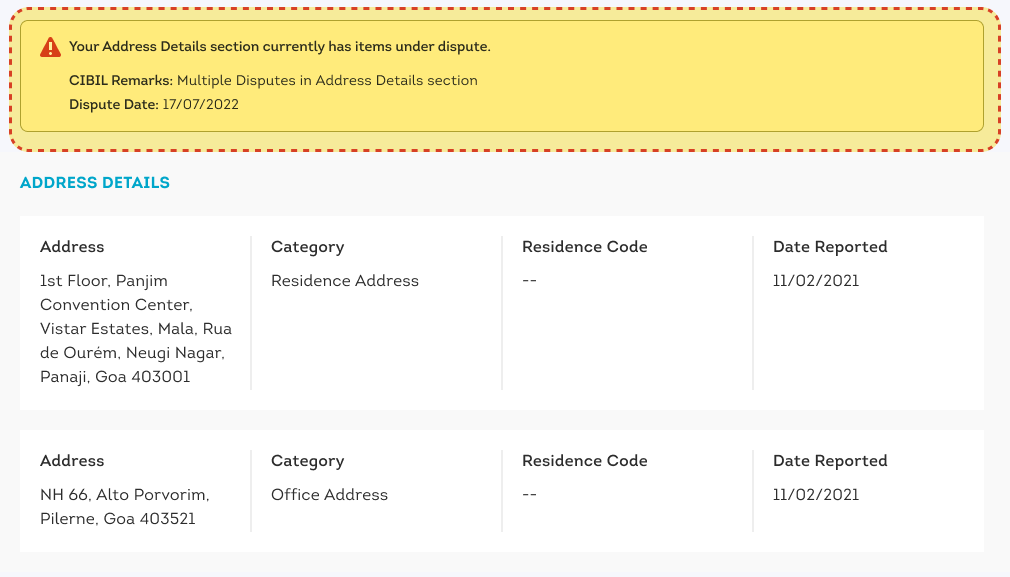Select the dispute alert heading text
Screen dimensions: 1010x577
click(280, 46)
